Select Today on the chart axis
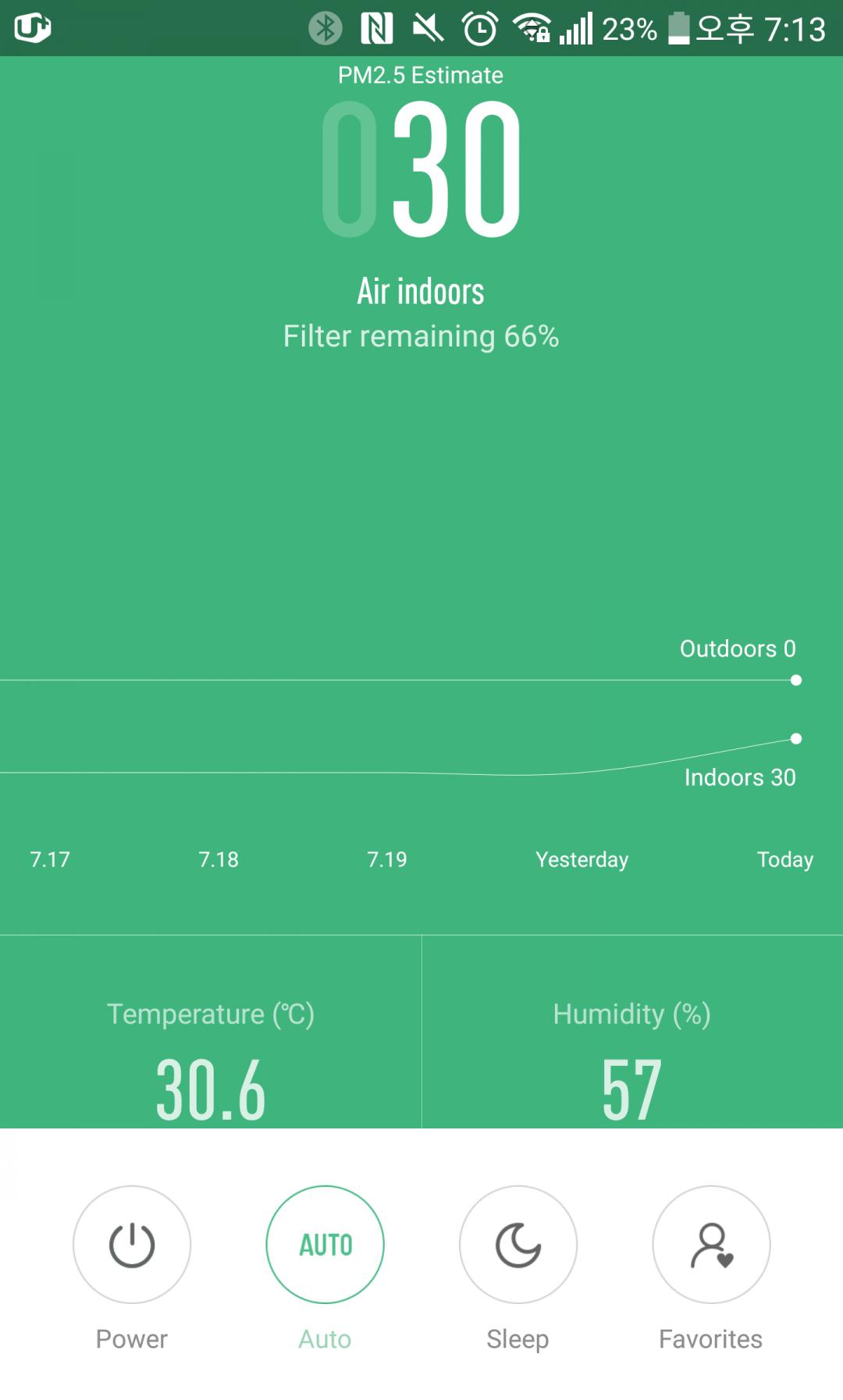 [x=784, y=859]
